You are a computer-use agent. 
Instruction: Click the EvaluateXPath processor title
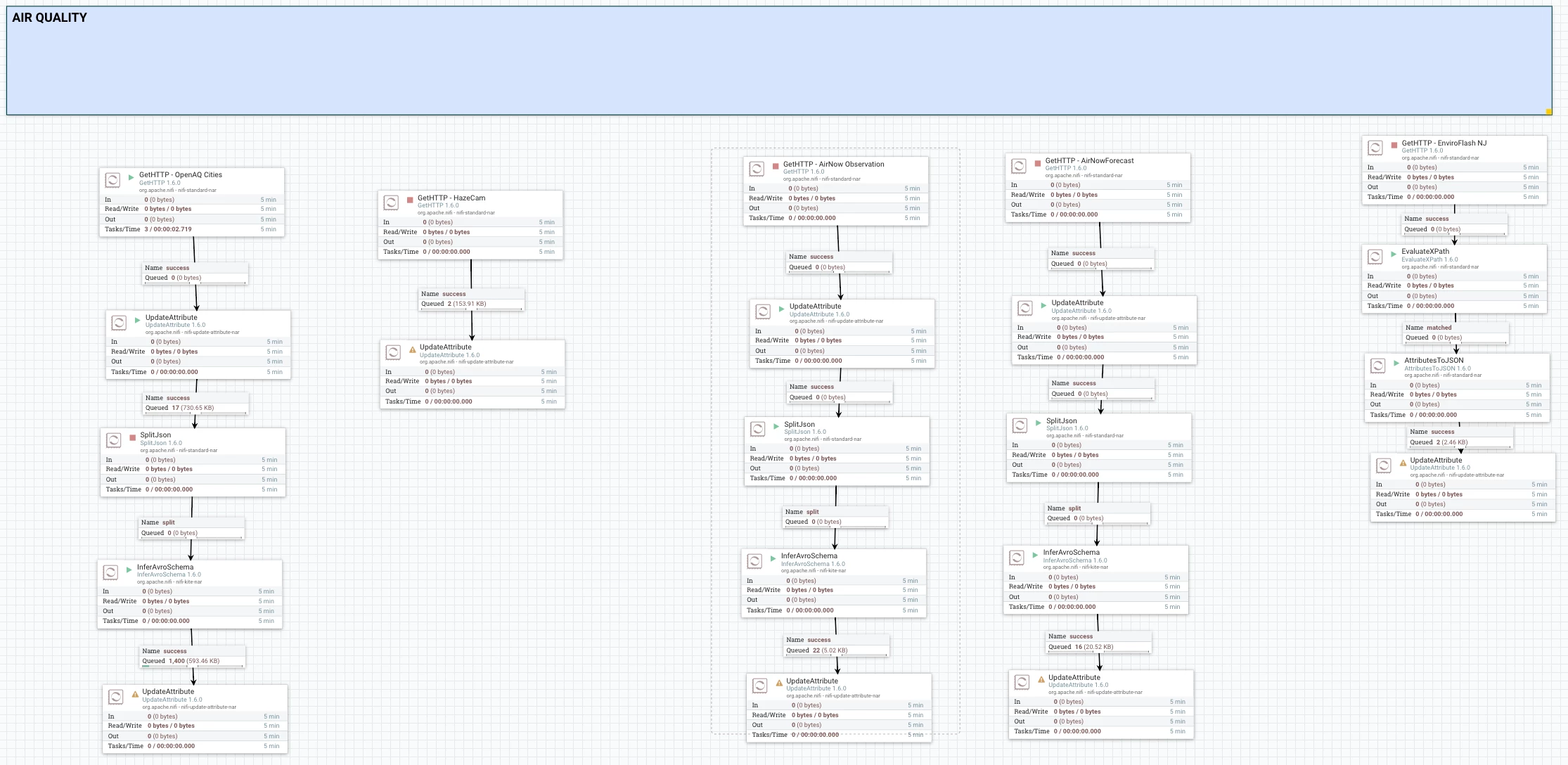click(x=1425, y=252)
